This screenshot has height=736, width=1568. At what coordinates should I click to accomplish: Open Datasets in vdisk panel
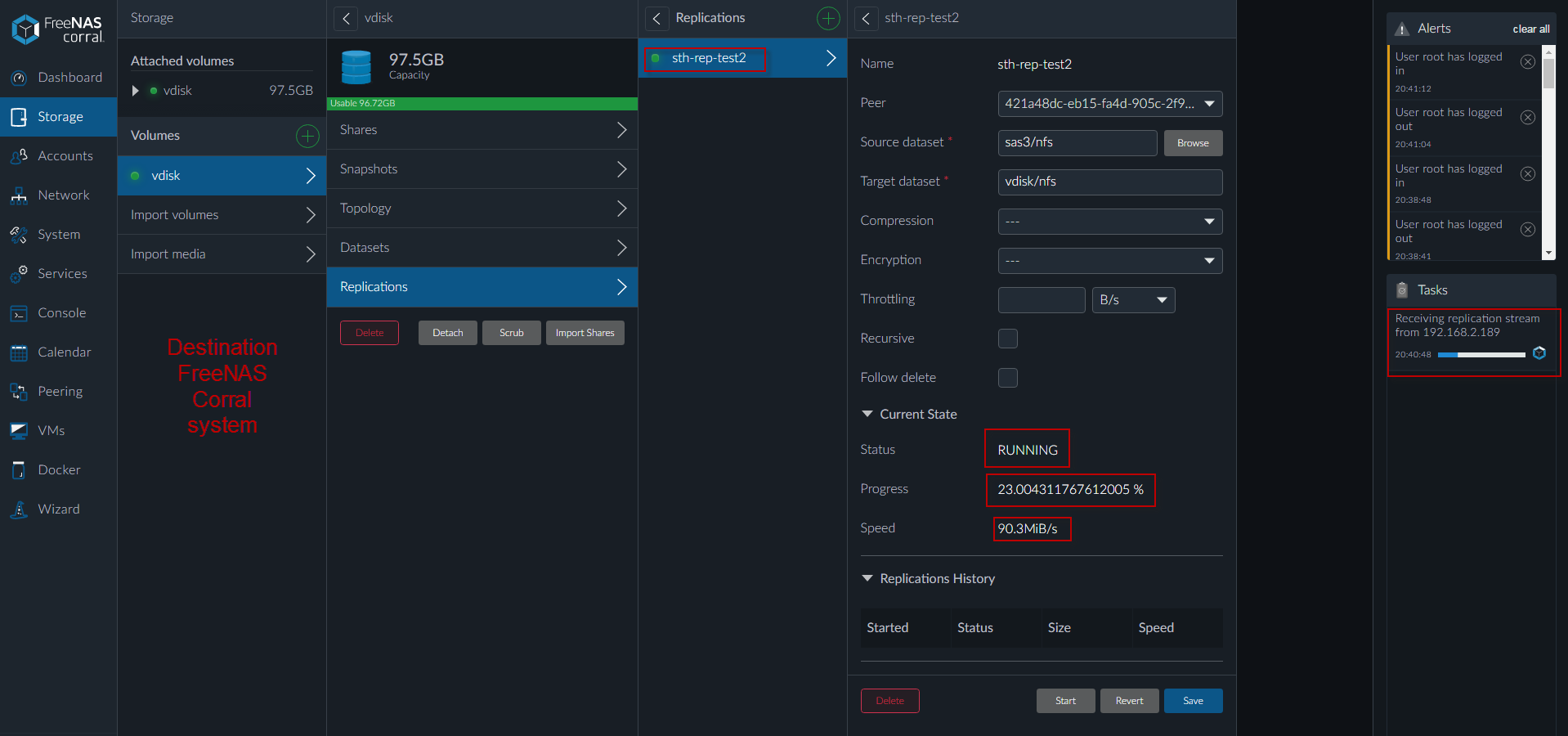point(482,248)
